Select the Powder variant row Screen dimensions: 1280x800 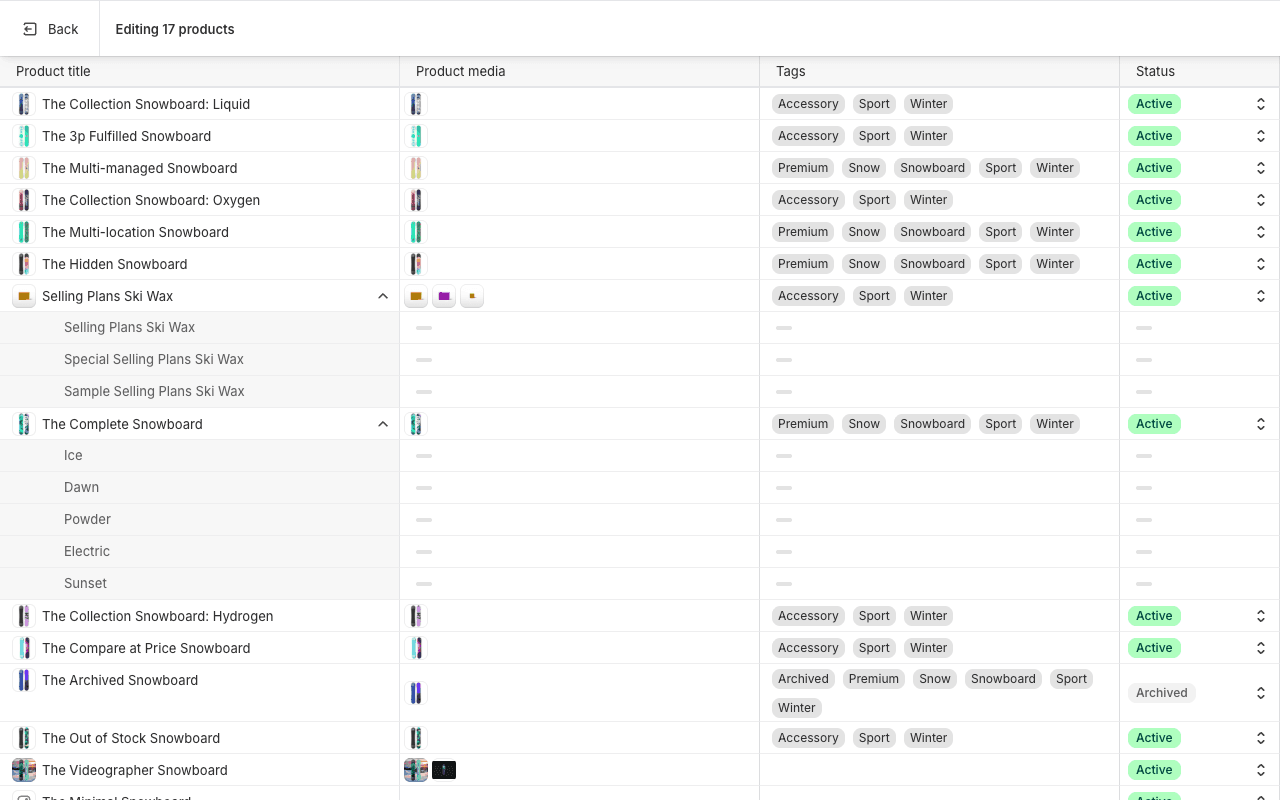(200, 520)
